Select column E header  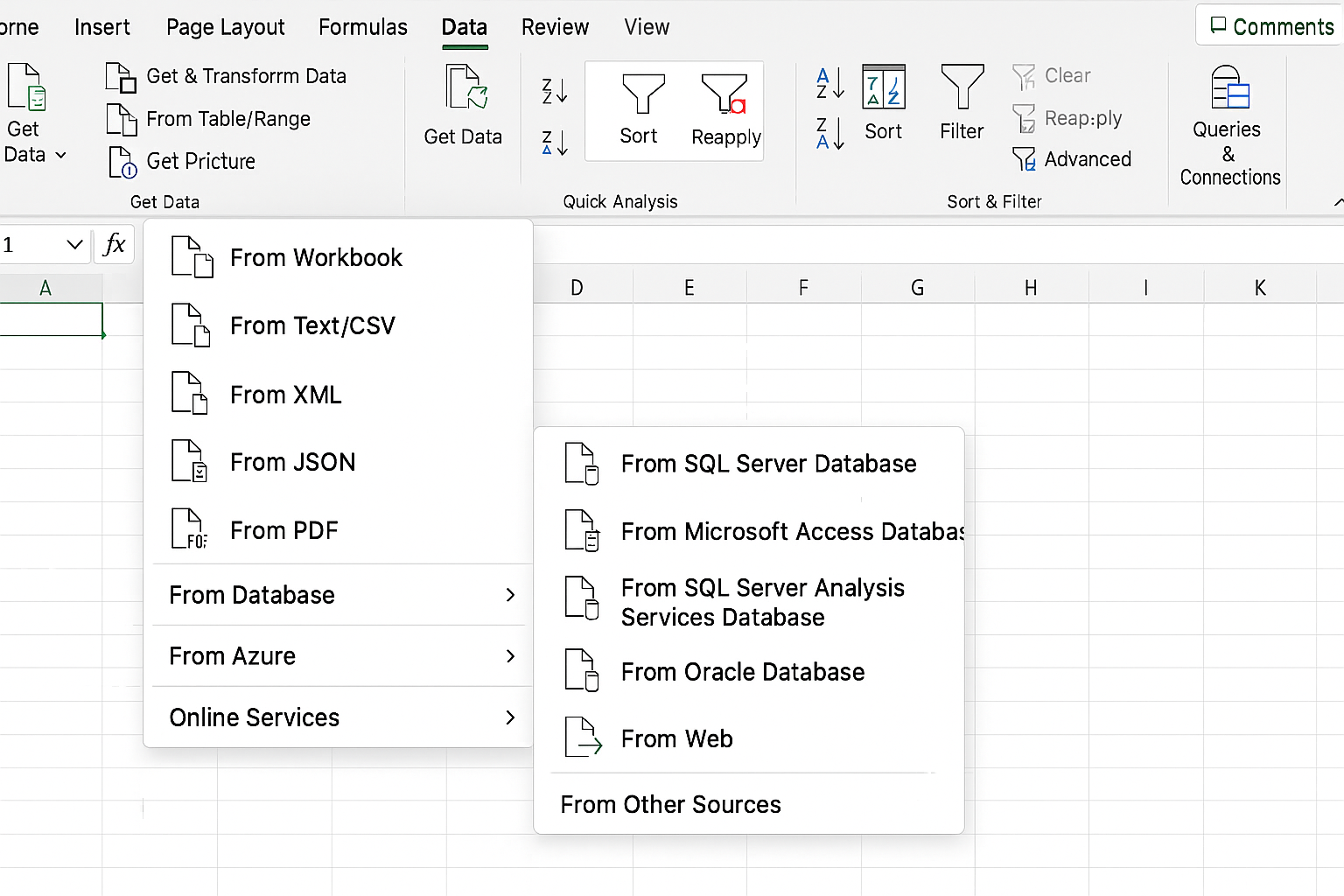tap(689, 288)
